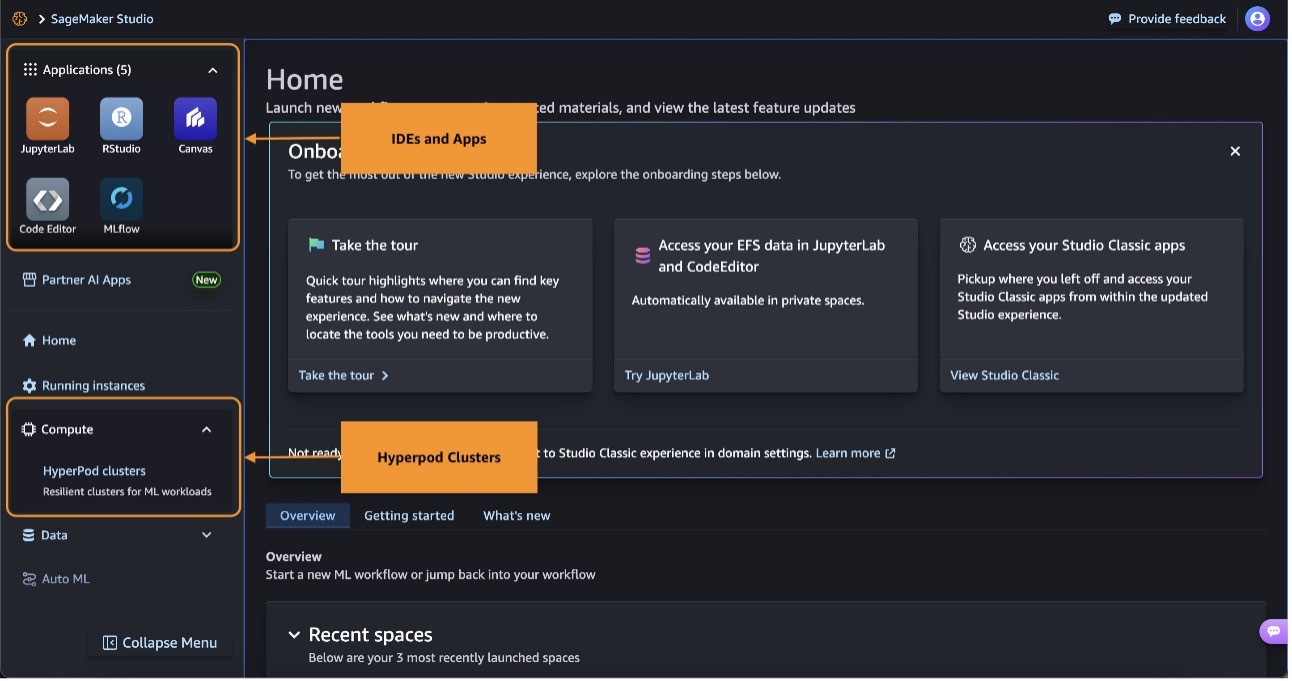
Task: Collapse the Applications section
Action: (212, 70)
